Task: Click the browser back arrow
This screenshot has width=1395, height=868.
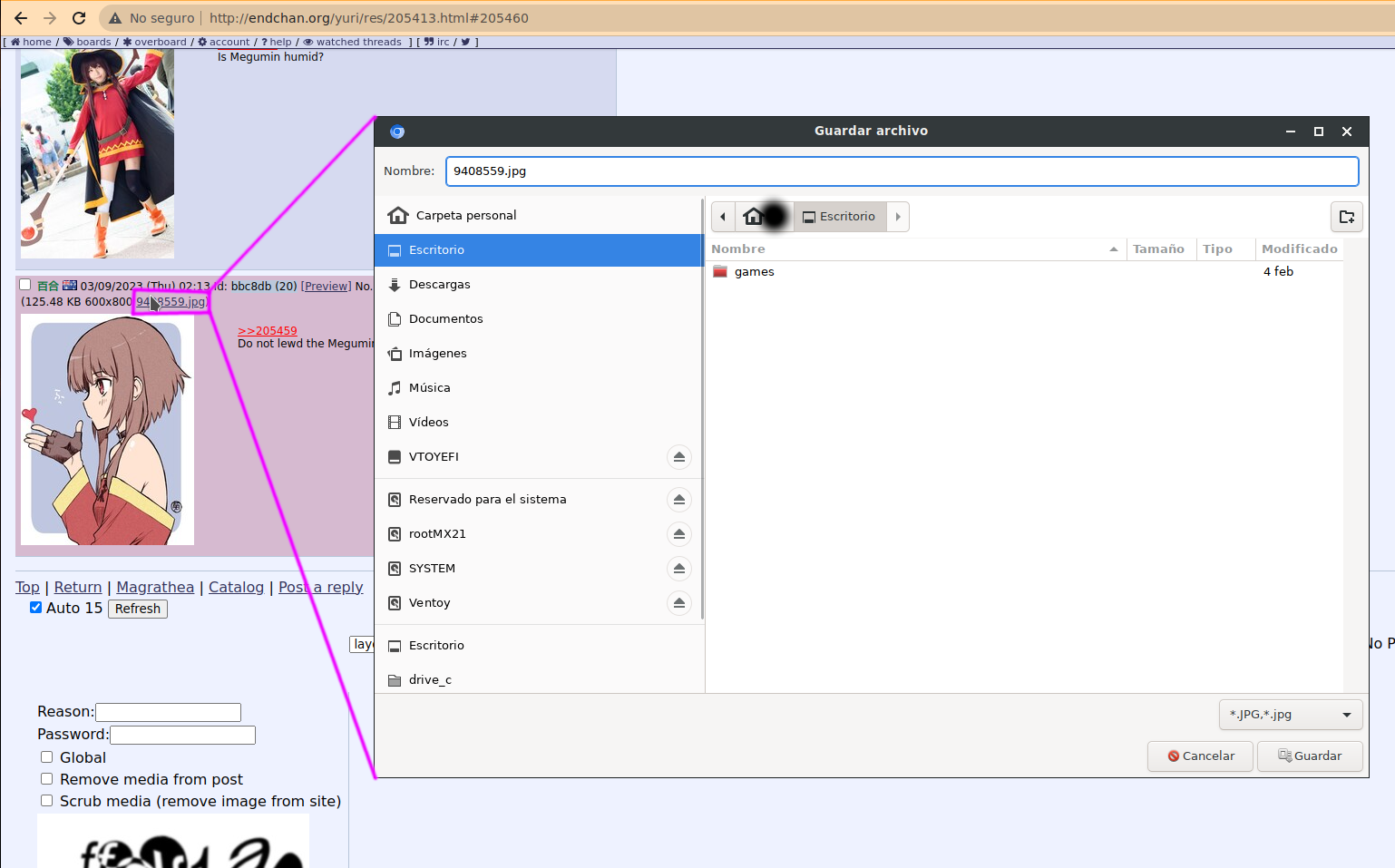Action: [21, 18]
